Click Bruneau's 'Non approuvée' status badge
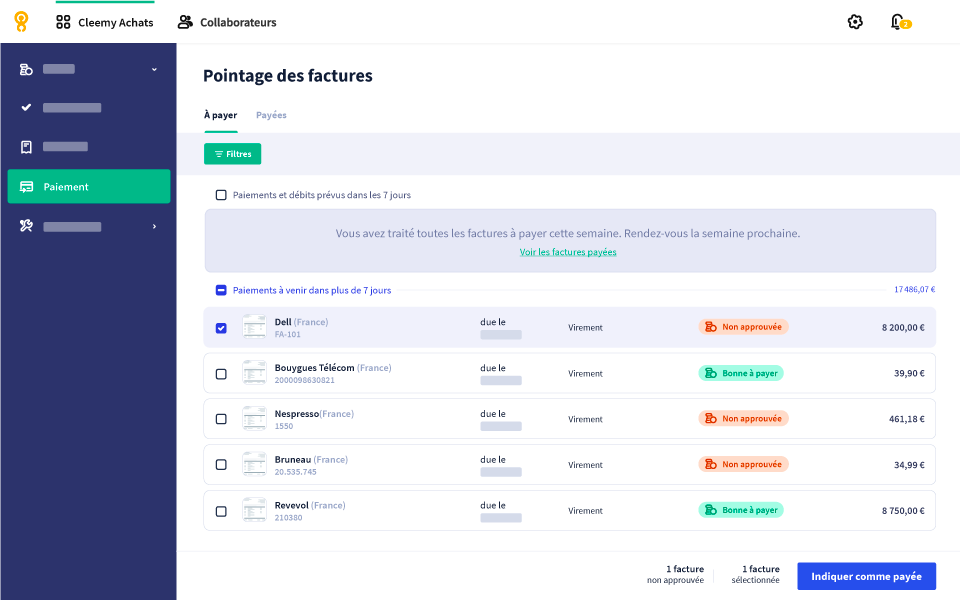Screen dimensions: 960x600 pos(743,464)
